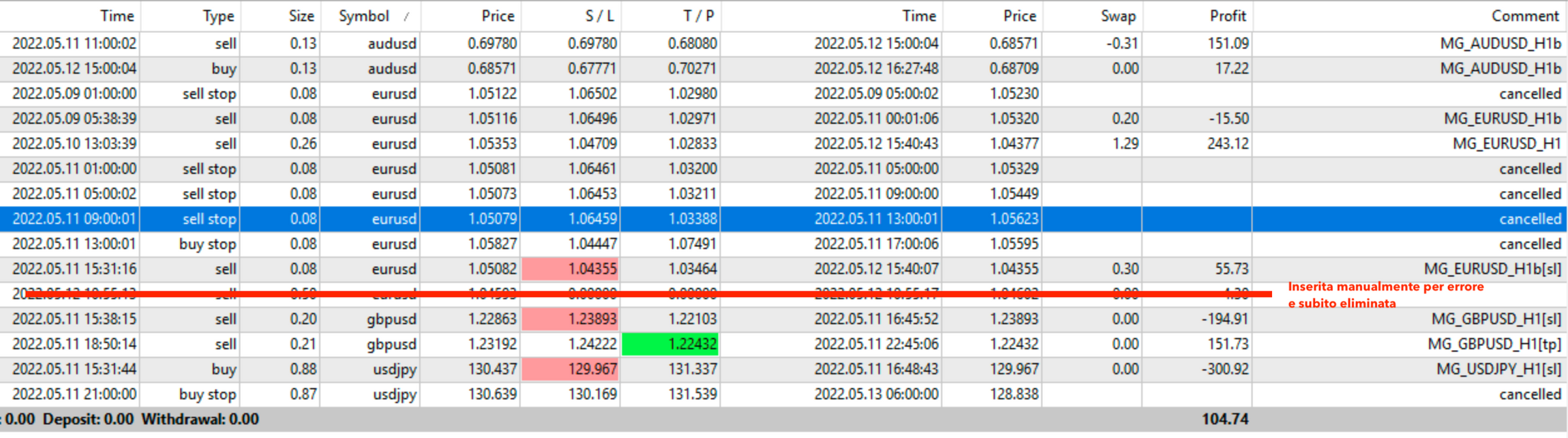Select the Comment column header
Viewport: 1568px width, 438px height.
pos(1409,16)
